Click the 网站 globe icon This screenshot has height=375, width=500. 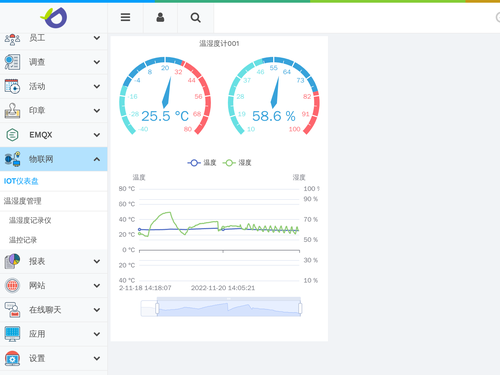12,286
